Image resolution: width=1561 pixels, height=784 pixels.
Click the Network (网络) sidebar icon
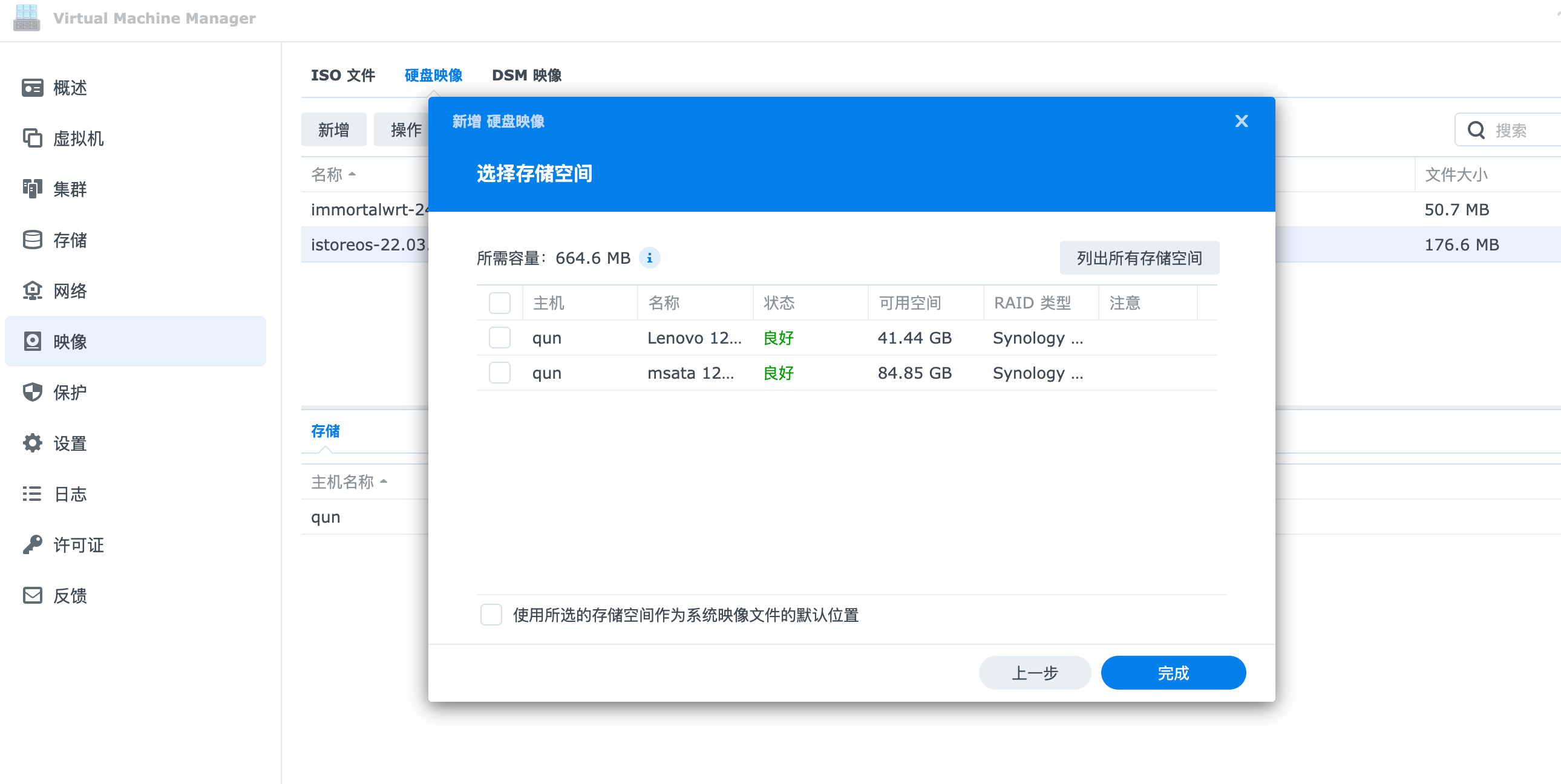click(x=32, y=291)
